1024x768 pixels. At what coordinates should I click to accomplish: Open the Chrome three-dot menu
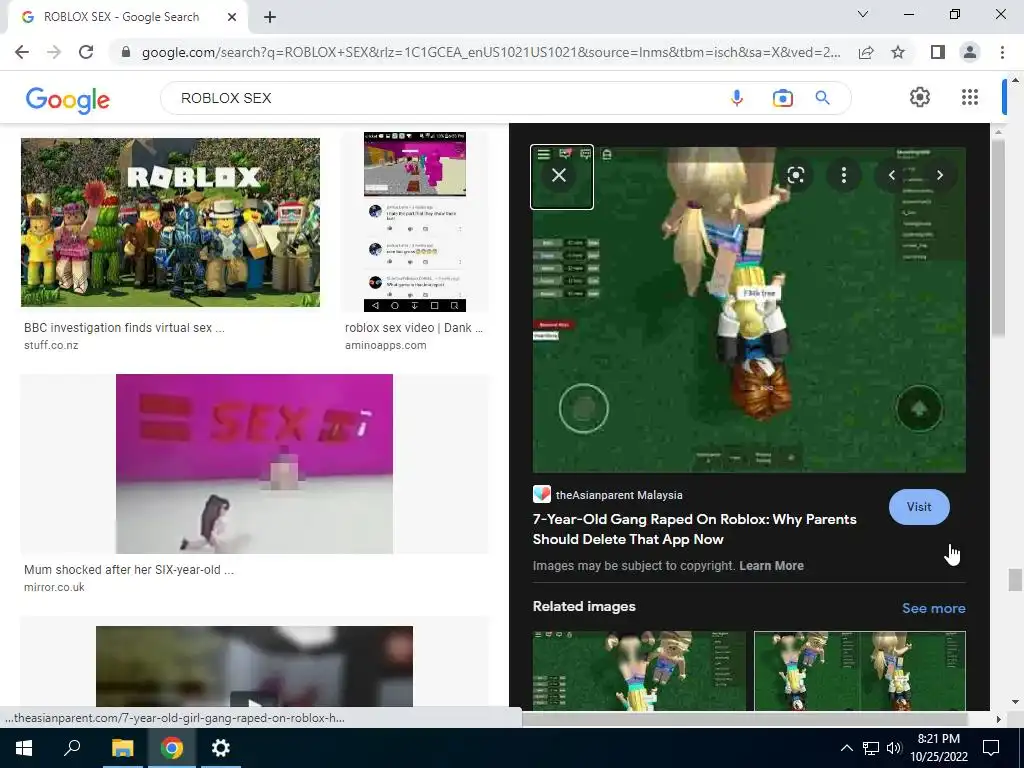click(1002, 52)
